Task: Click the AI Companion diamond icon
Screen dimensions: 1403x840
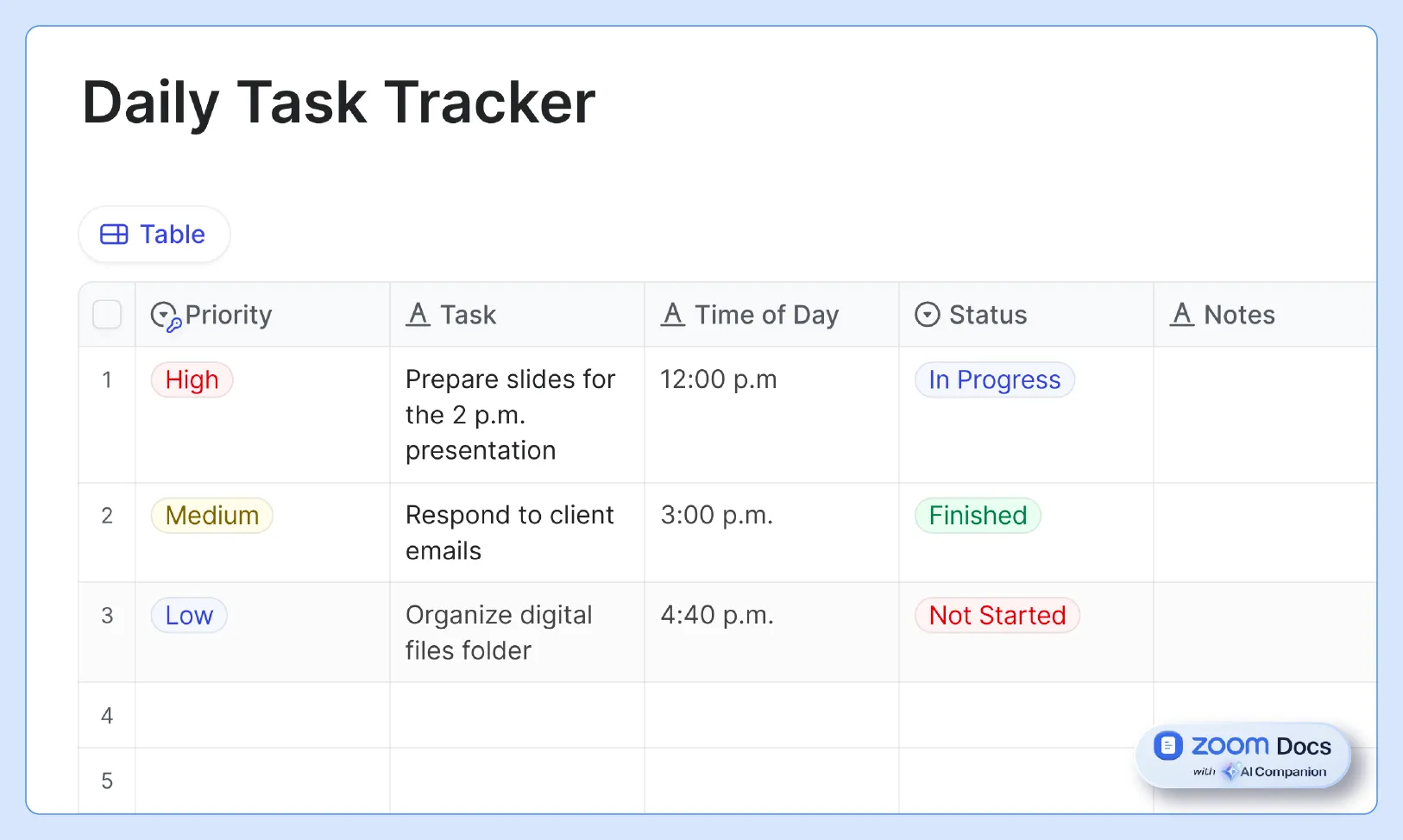Action: 1231,772
